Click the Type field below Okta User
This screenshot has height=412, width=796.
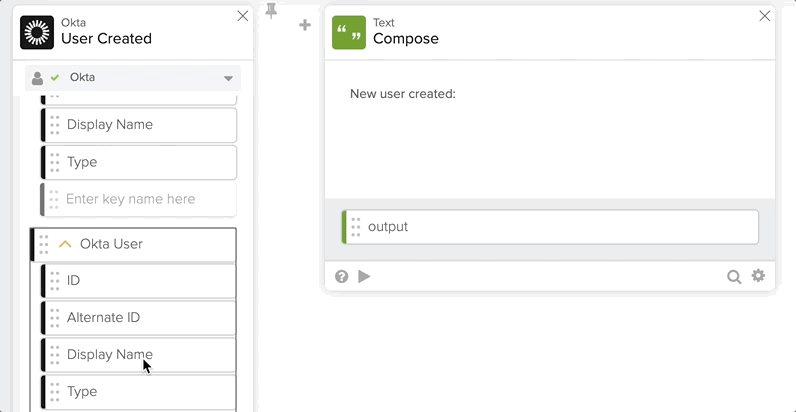click(140, 391)
